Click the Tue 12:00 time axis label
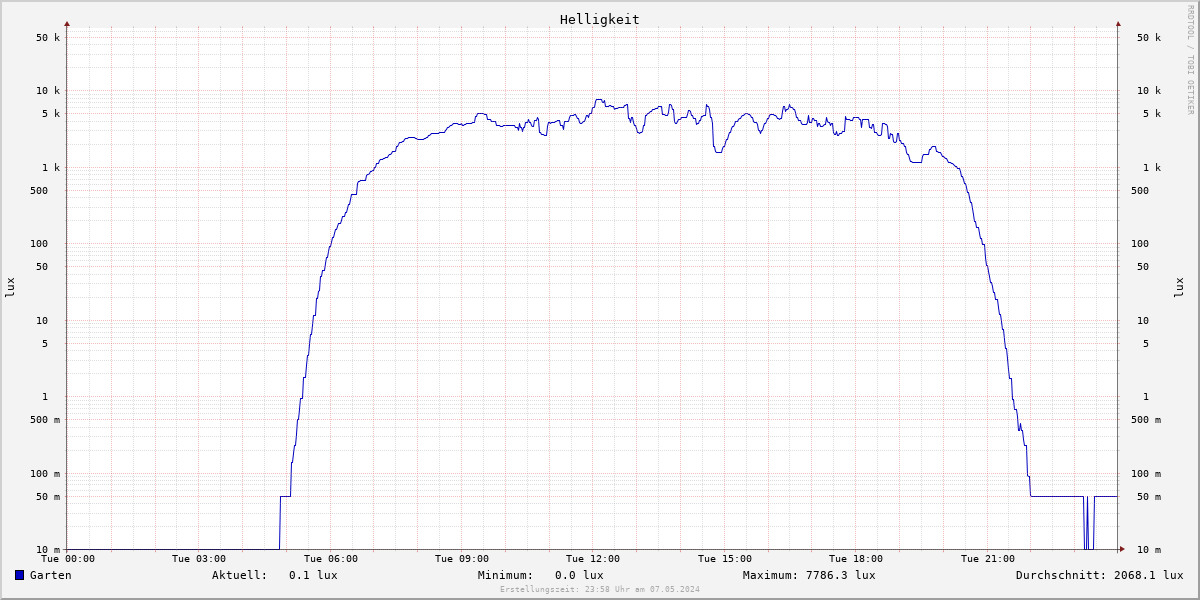 coord(593,559)
